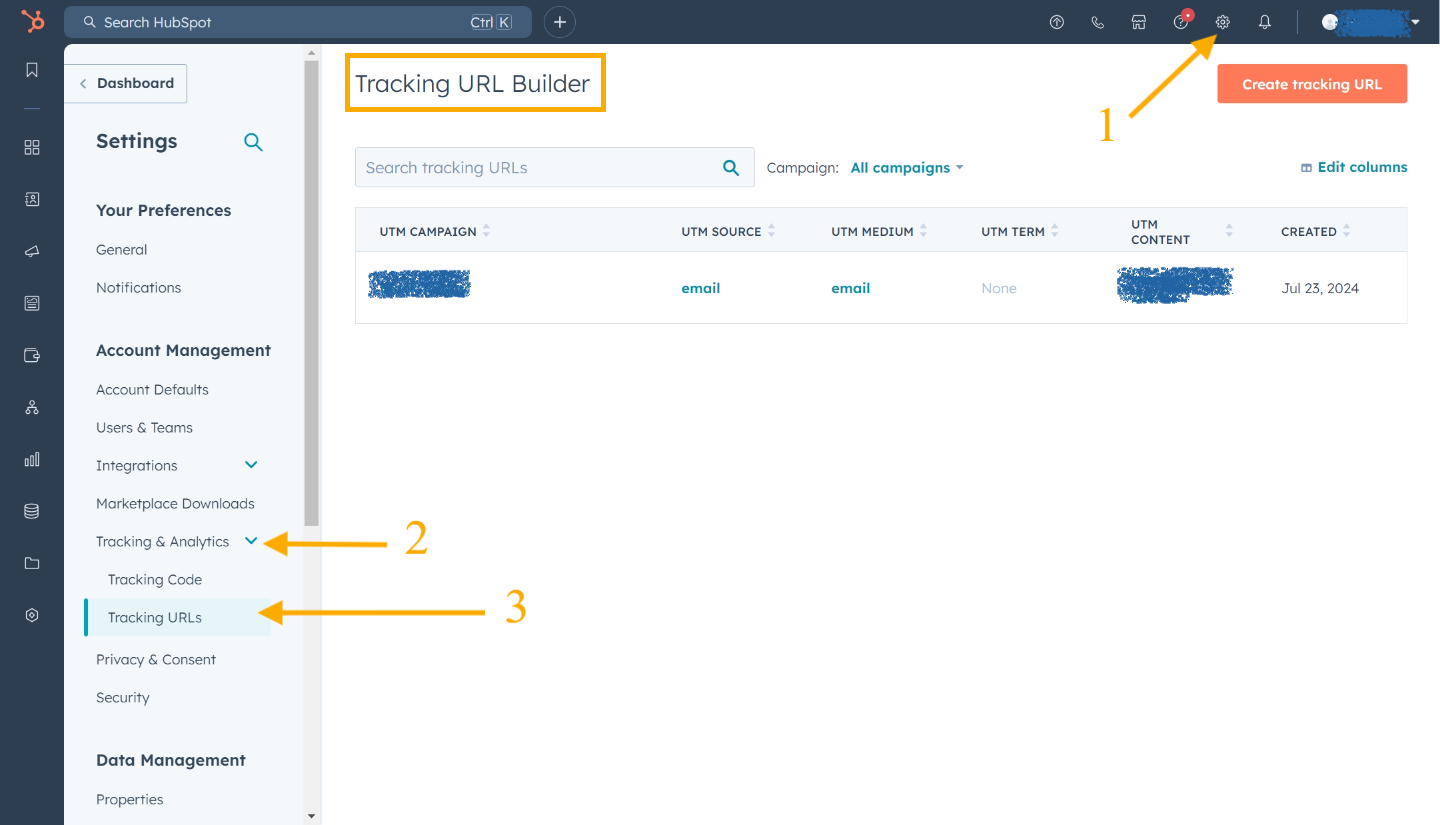Screen dimensions: 1440x825
Task: Open the Calling phone icon
Action: click(x=1097, y=21)
